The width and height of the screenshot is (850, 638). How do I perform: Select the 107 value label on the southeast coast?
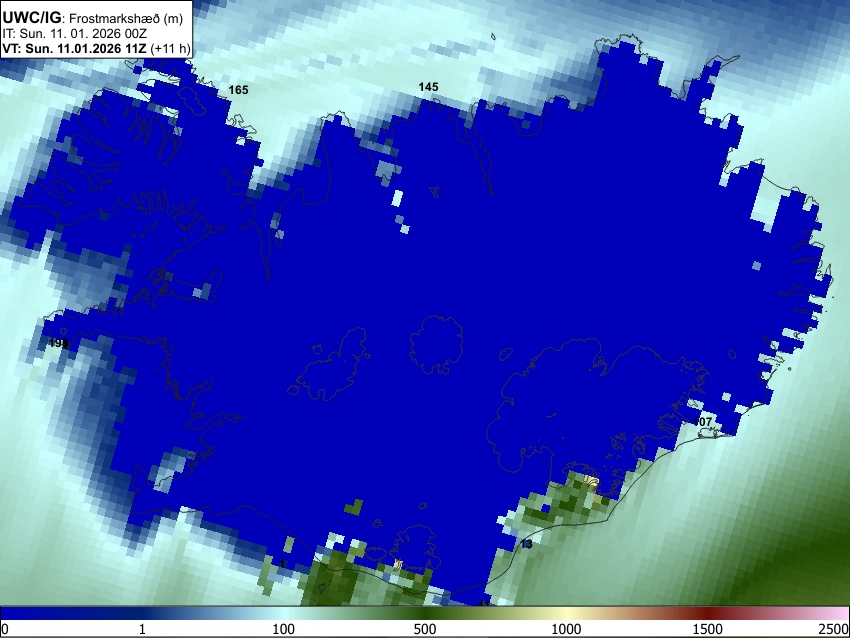pos(703,422)
